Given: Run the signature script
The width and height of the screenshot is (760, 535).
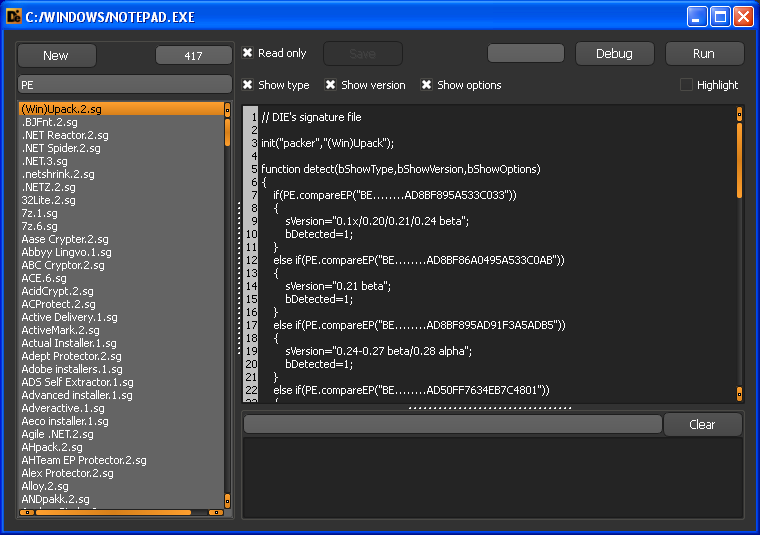Looking at the screenshot, I should point(704,54).
